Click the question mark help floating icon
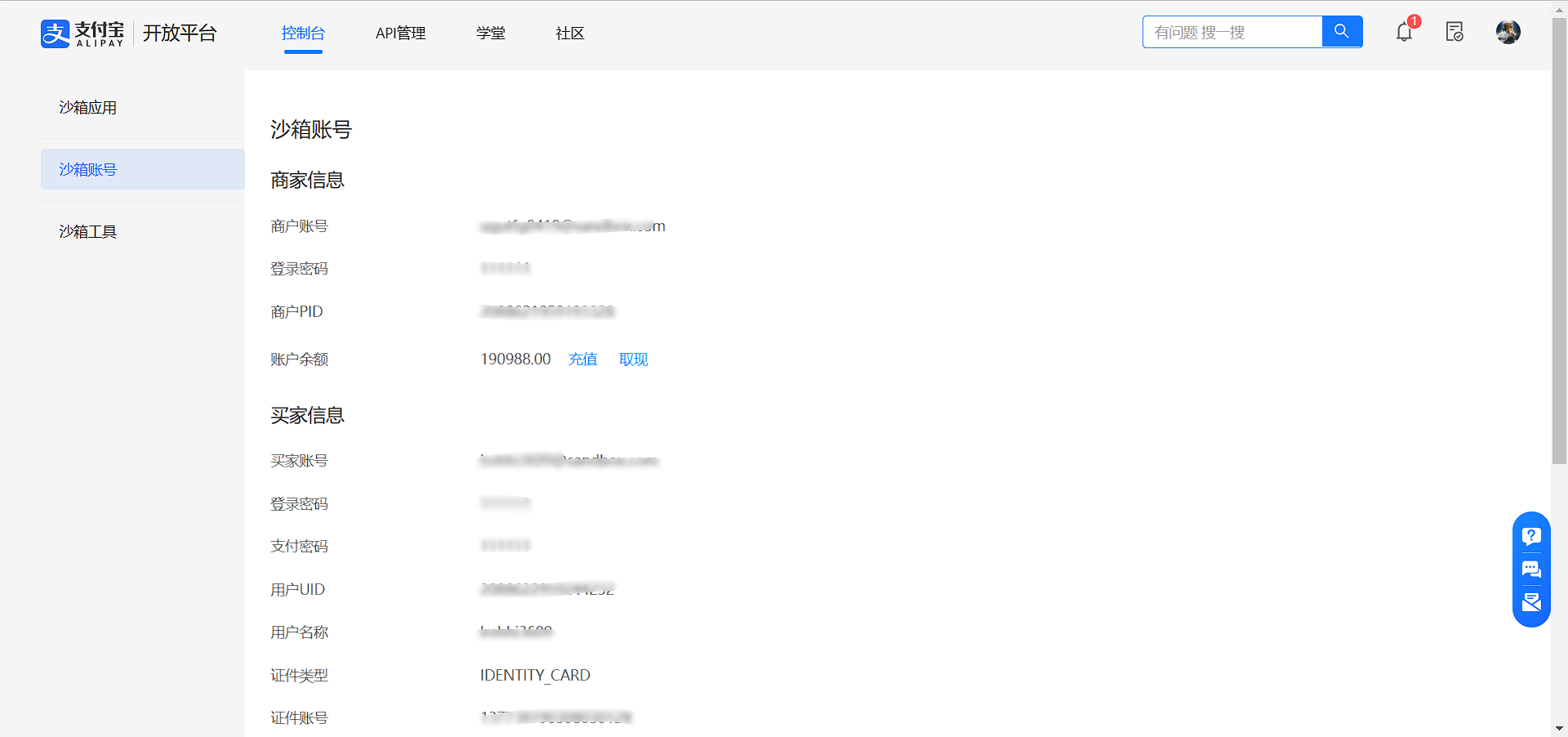Screen dimensions: 1568x737 1531,536
